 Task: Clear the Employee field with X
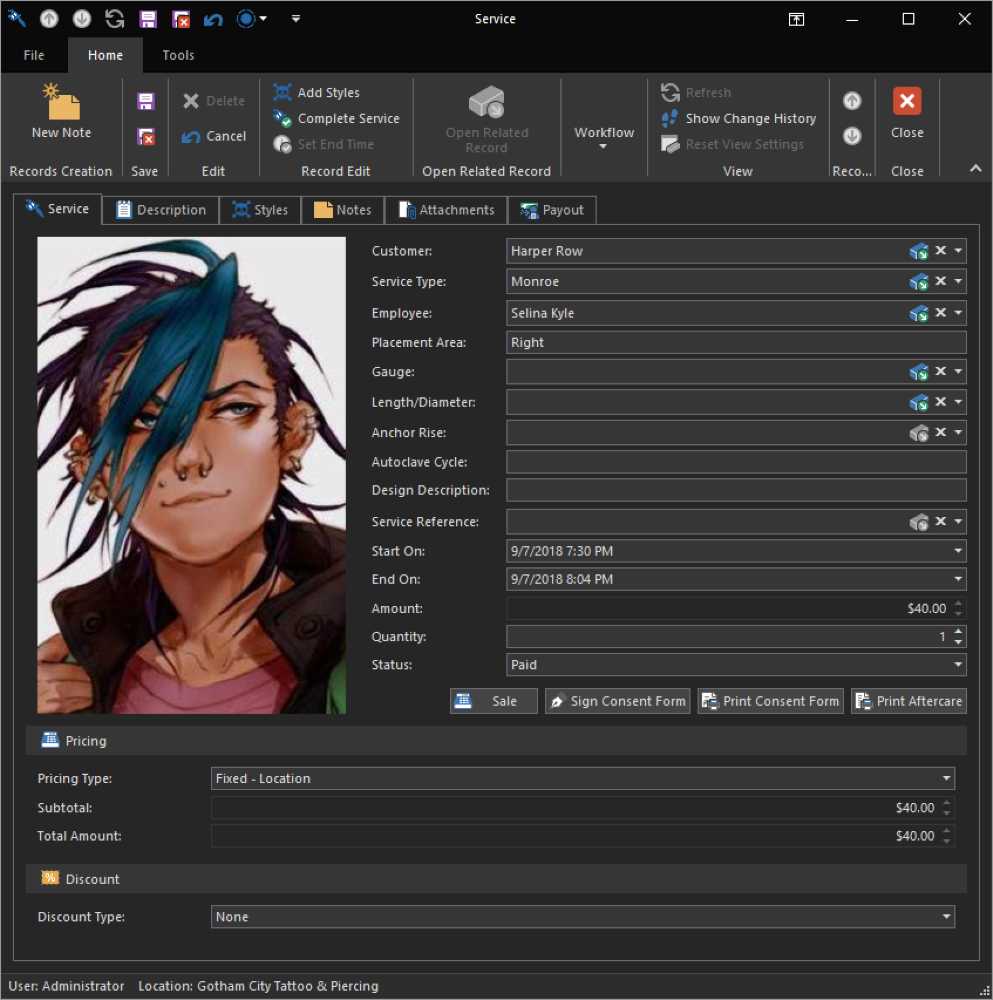[x=941, y=312]
